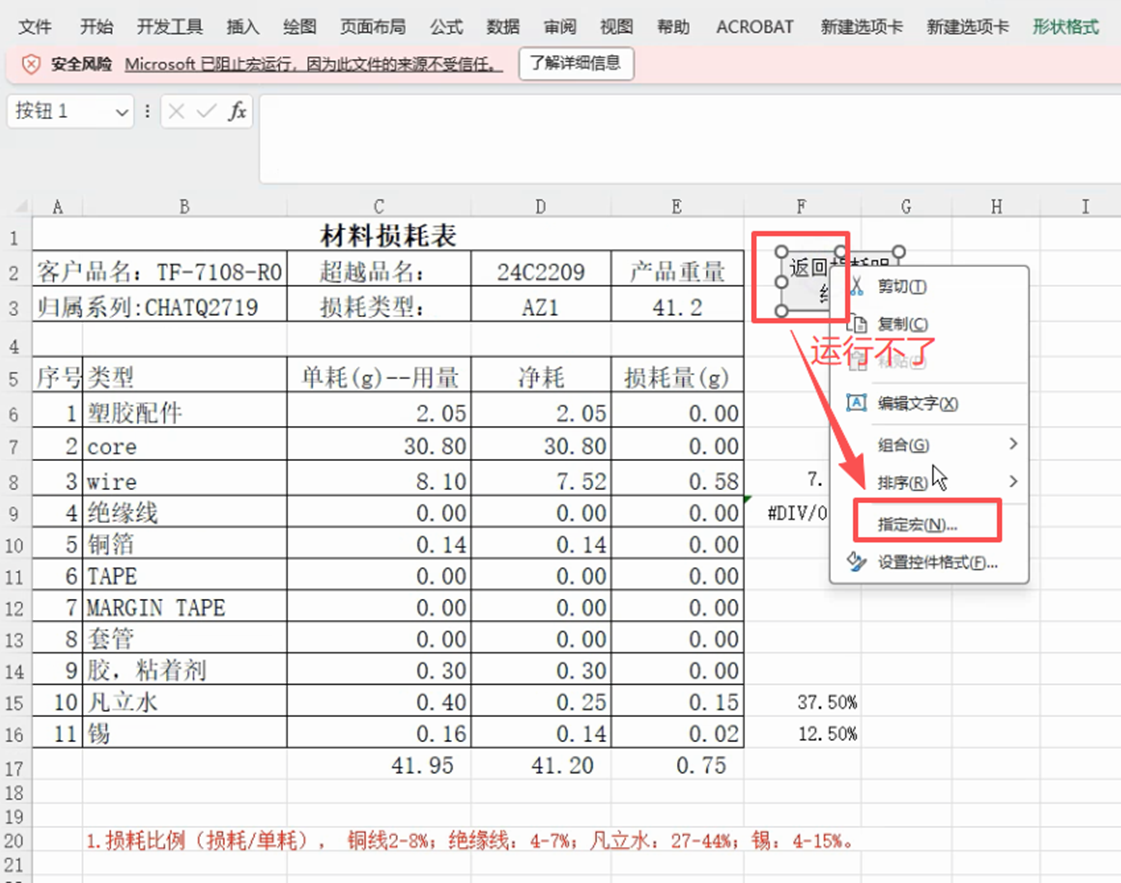The image size is (1121, 883).
Task: Click the cell labeled 绝缘线
Action: (184, 513)
